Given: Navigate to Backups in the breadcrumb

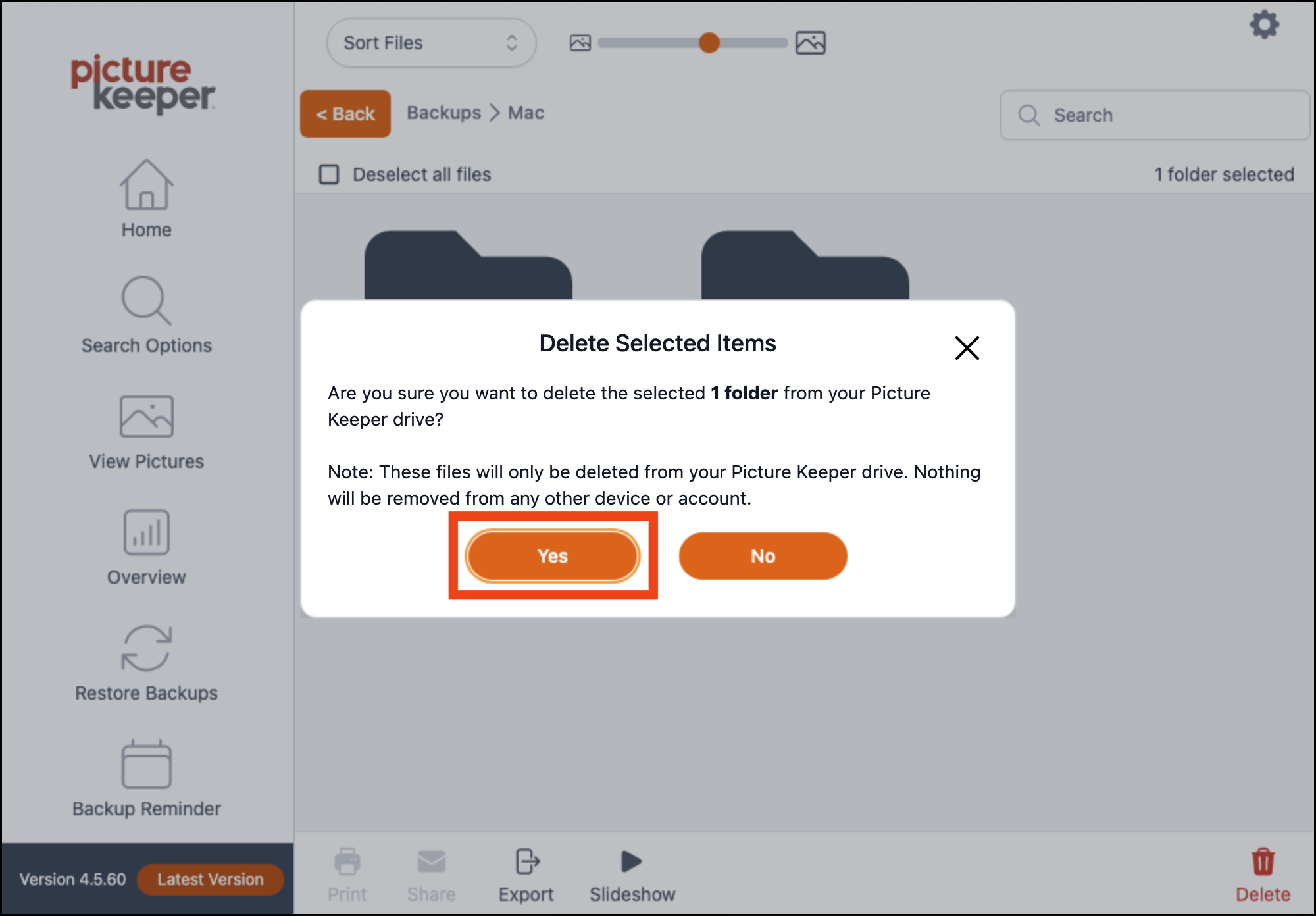Looking at the screenshot, I should pos(444,113).
